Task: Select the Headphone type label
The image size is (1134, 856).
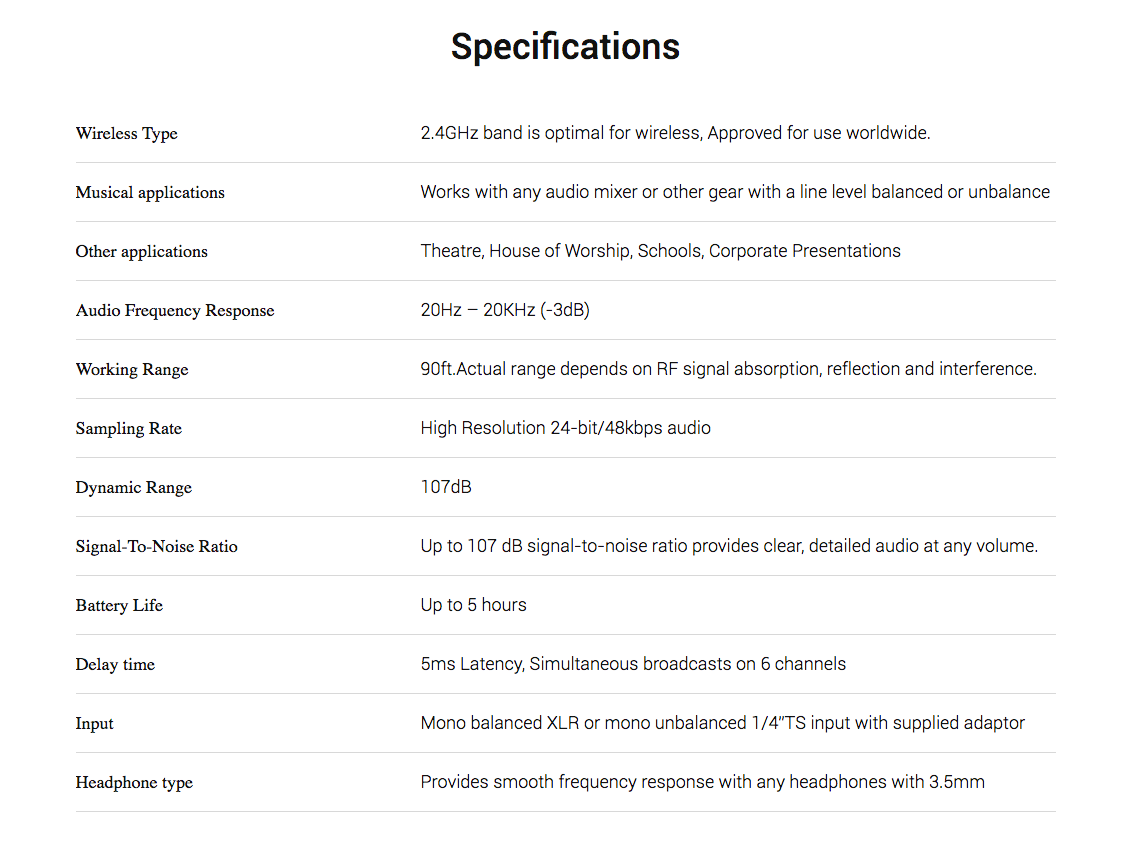Action: point(134,783)
